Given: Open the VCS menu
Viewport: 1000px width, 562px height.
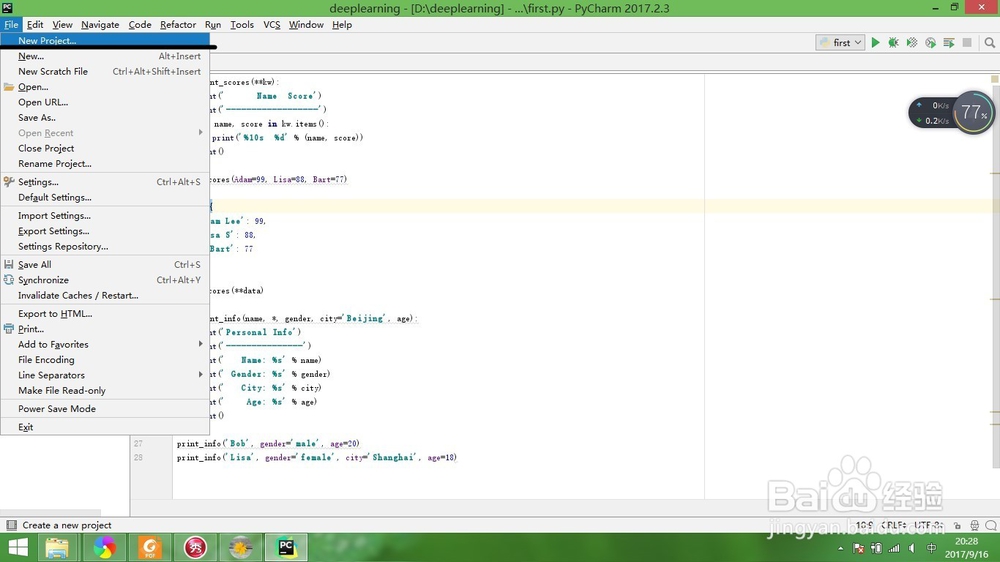Looking at the screenshot, I should pyautogui.click(x=272, y=24).
